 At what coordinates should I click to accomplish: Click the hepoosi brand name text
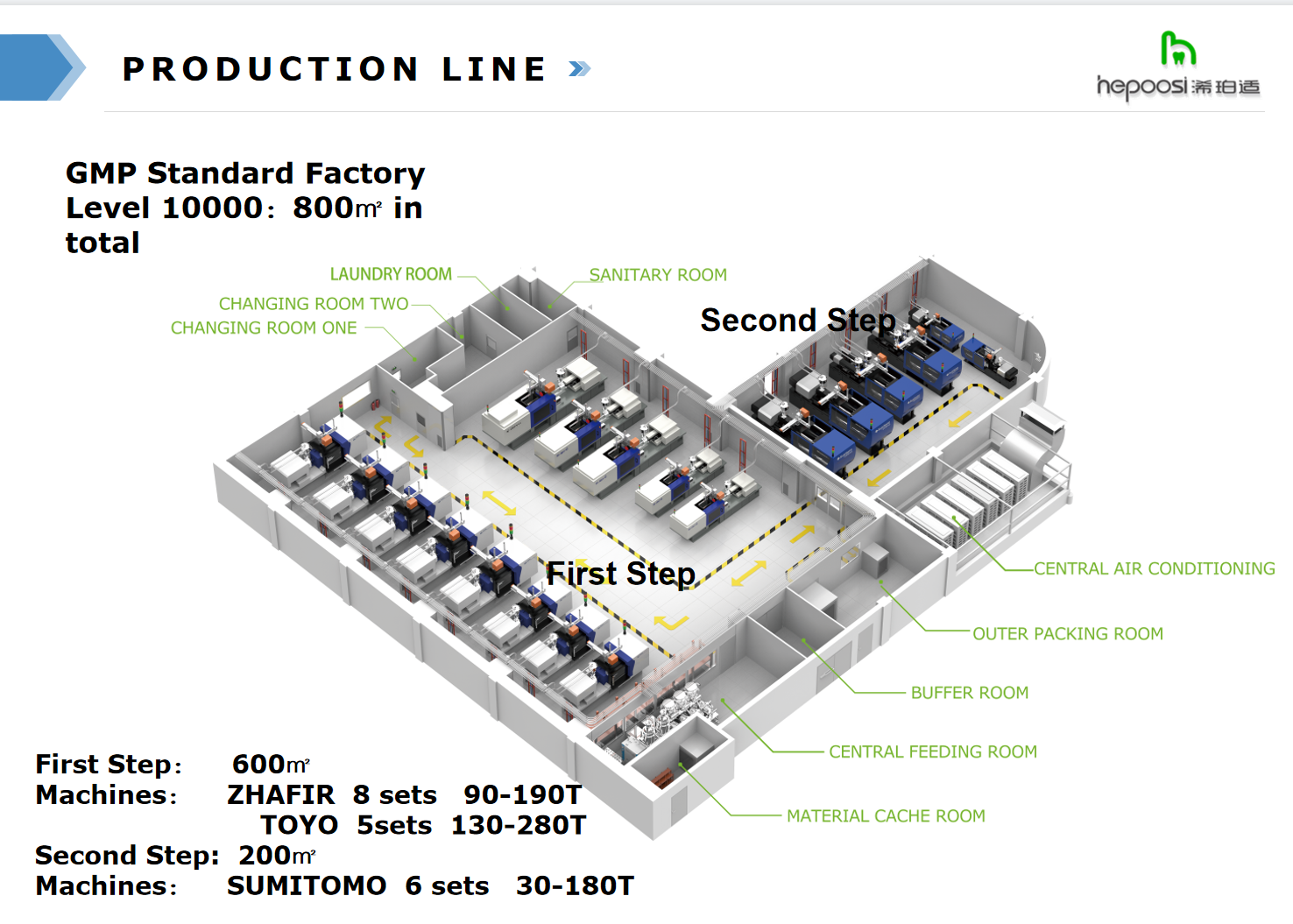[x=1141, y=86]
